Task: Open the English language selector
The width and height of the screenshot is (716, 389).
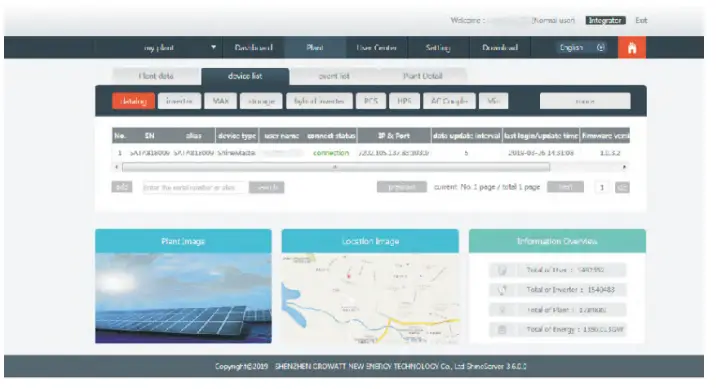Action: (x=582, y=47)
